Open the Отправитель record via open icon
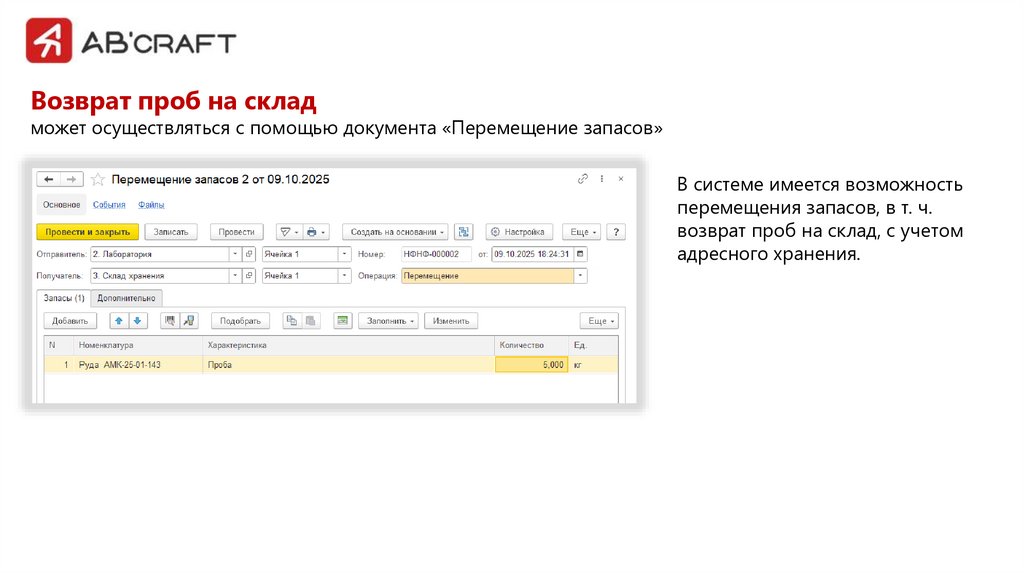 (x=249, y=254)
